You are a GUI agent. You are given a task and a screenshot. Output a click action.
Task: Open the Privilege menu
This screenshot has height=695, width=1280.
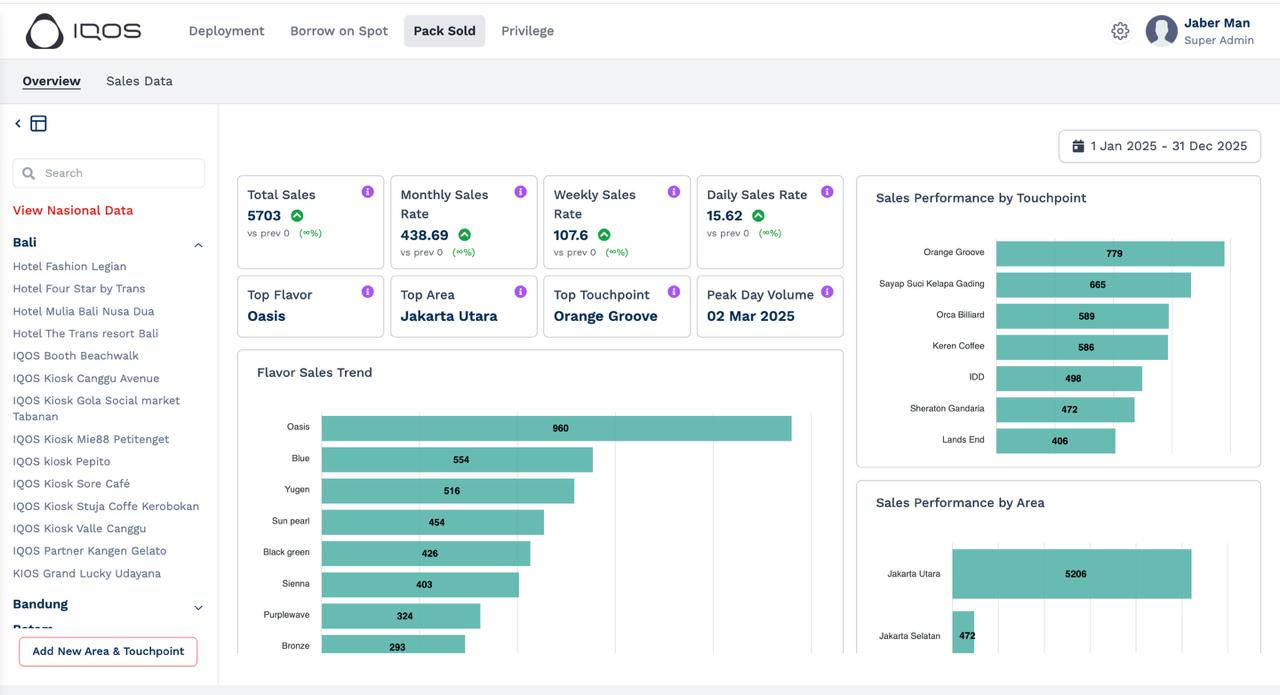(528, 31)
